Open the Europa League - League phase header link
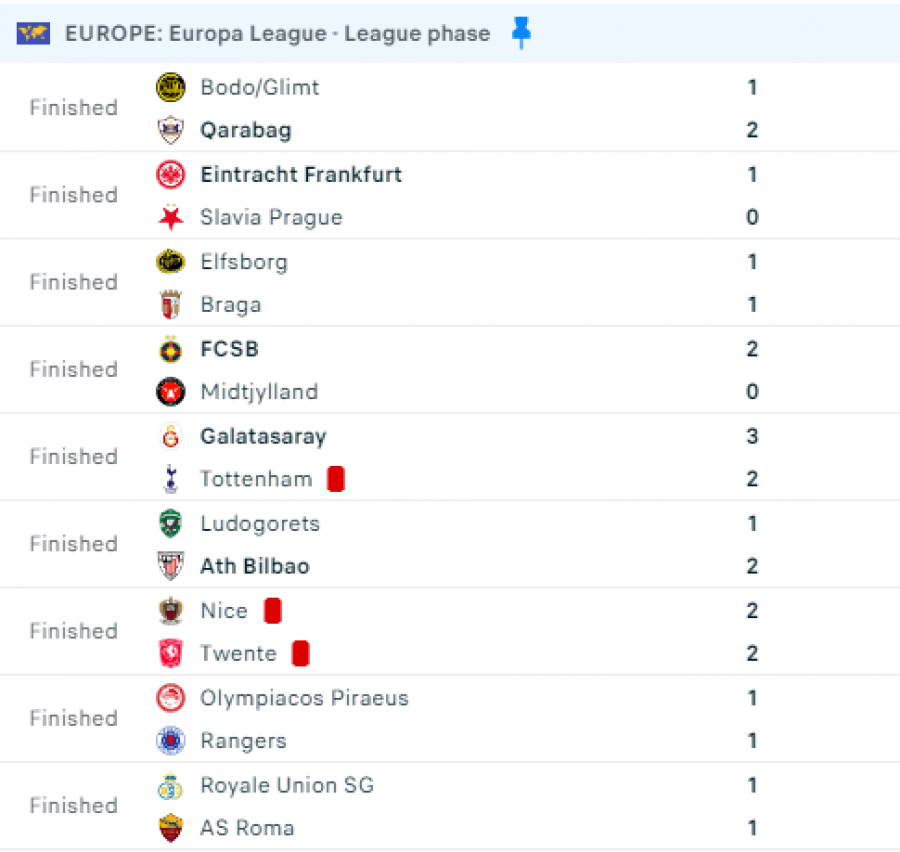 (x=277, y=34)
